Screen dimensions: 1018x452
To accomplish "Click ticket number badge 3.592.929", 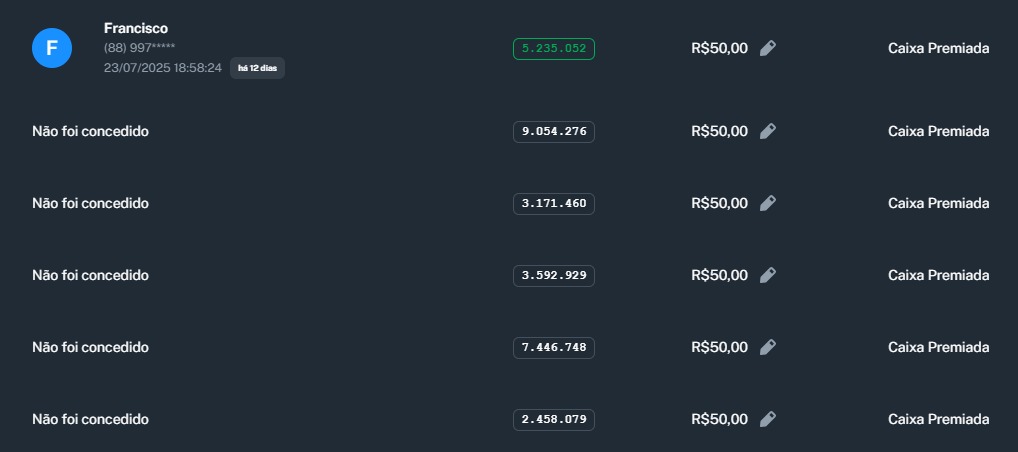I will pyautogui.click(x=553, y=275).
